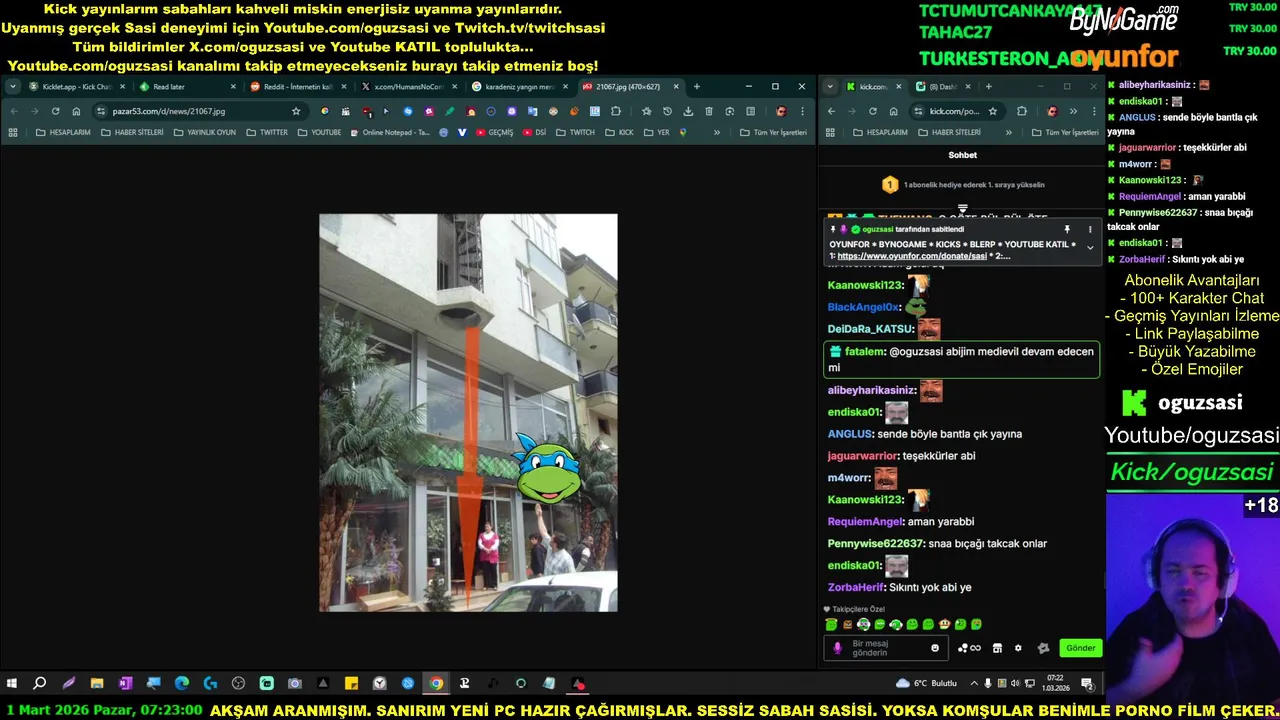The height and width of the screenshot is (720, 1280).
Task: Unpin the pinned chat message
Action: (x=1067, y=229)
